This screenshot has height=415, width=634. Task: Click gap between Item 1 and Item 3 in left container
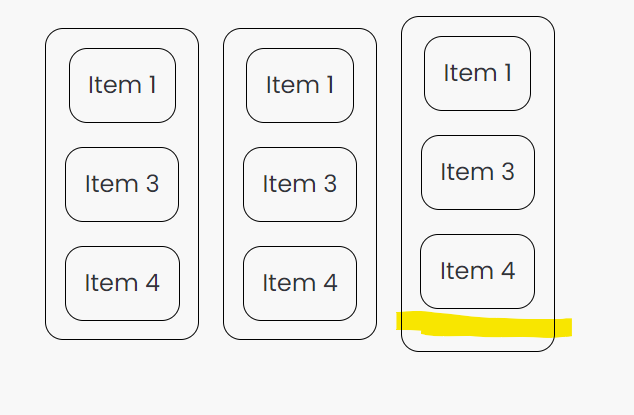pyautogui.click(x=122, y=135)
